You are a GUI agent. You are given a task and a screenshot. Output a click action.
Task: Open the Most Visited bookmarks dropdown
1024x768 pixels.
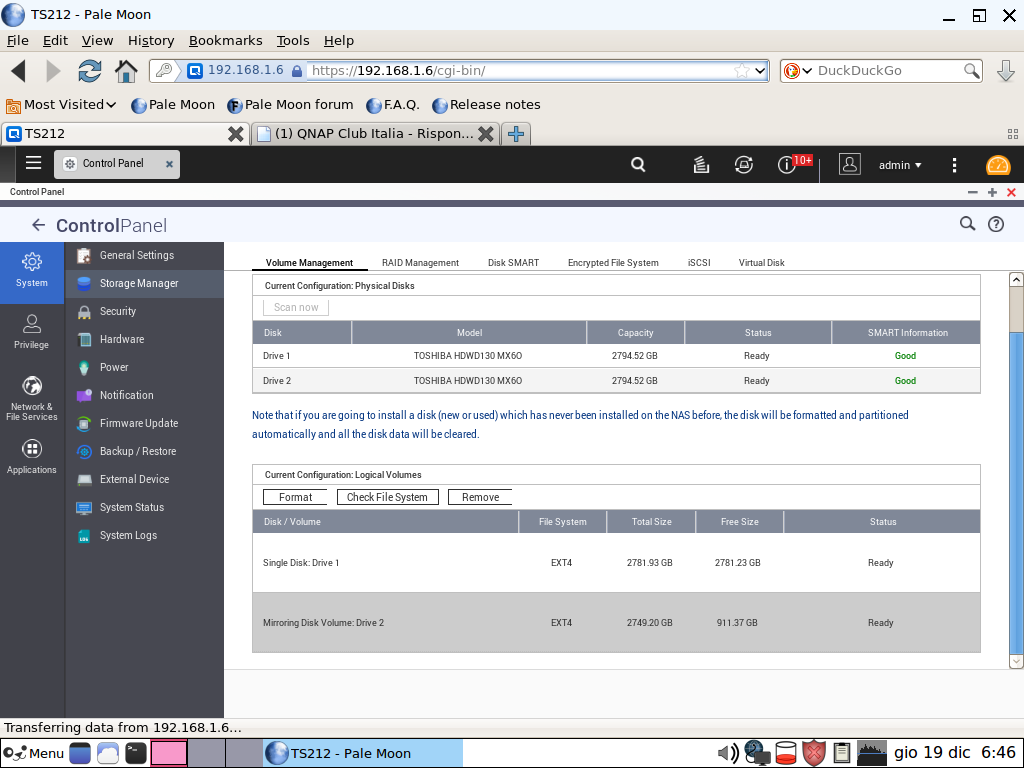68,105
